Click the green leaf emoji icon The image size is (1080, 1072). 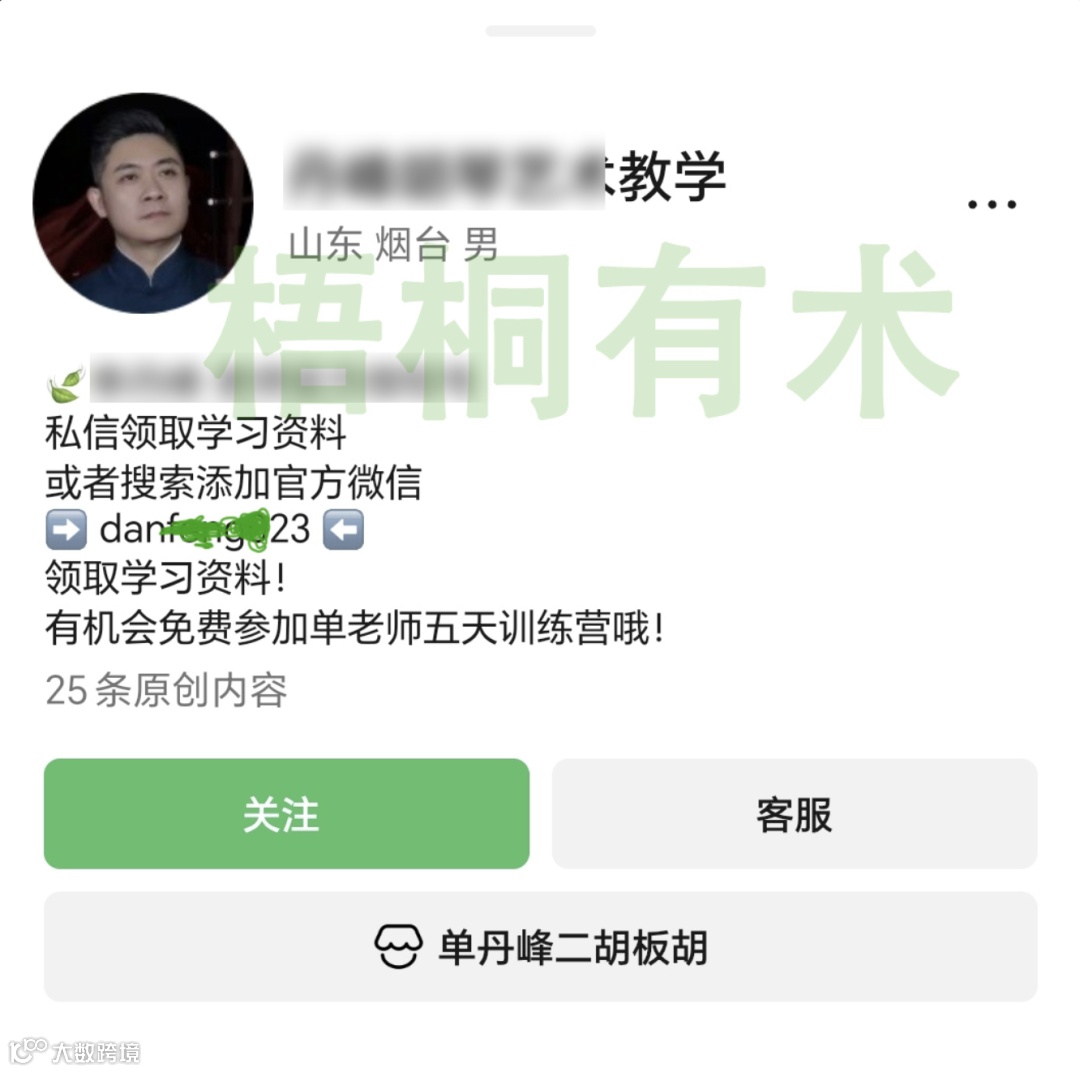tap(65, 384)
